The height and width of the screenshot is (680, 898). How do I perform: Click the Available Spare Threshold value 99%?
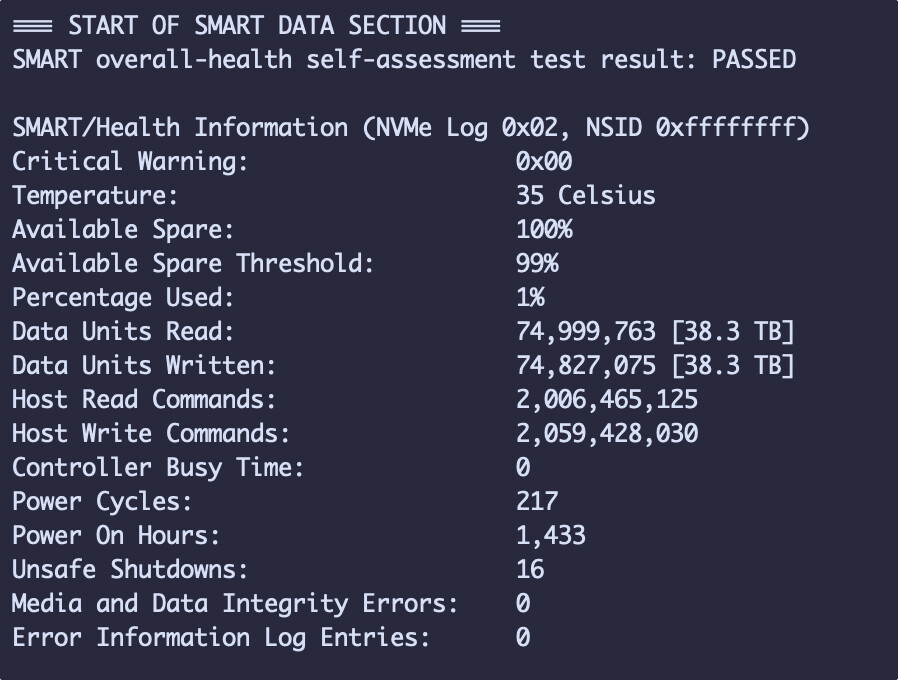pos(537,264)
